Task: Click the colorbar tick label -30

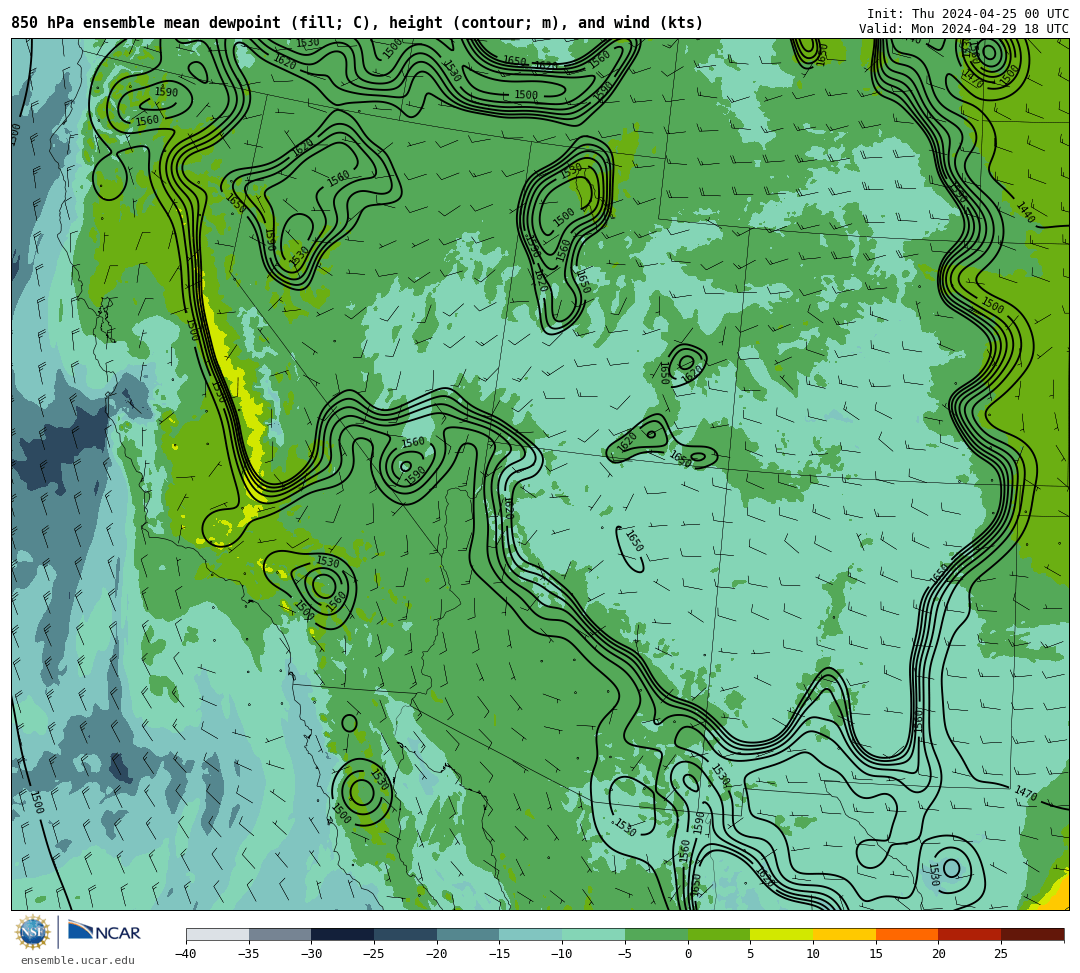Action: tap(311, 954)
